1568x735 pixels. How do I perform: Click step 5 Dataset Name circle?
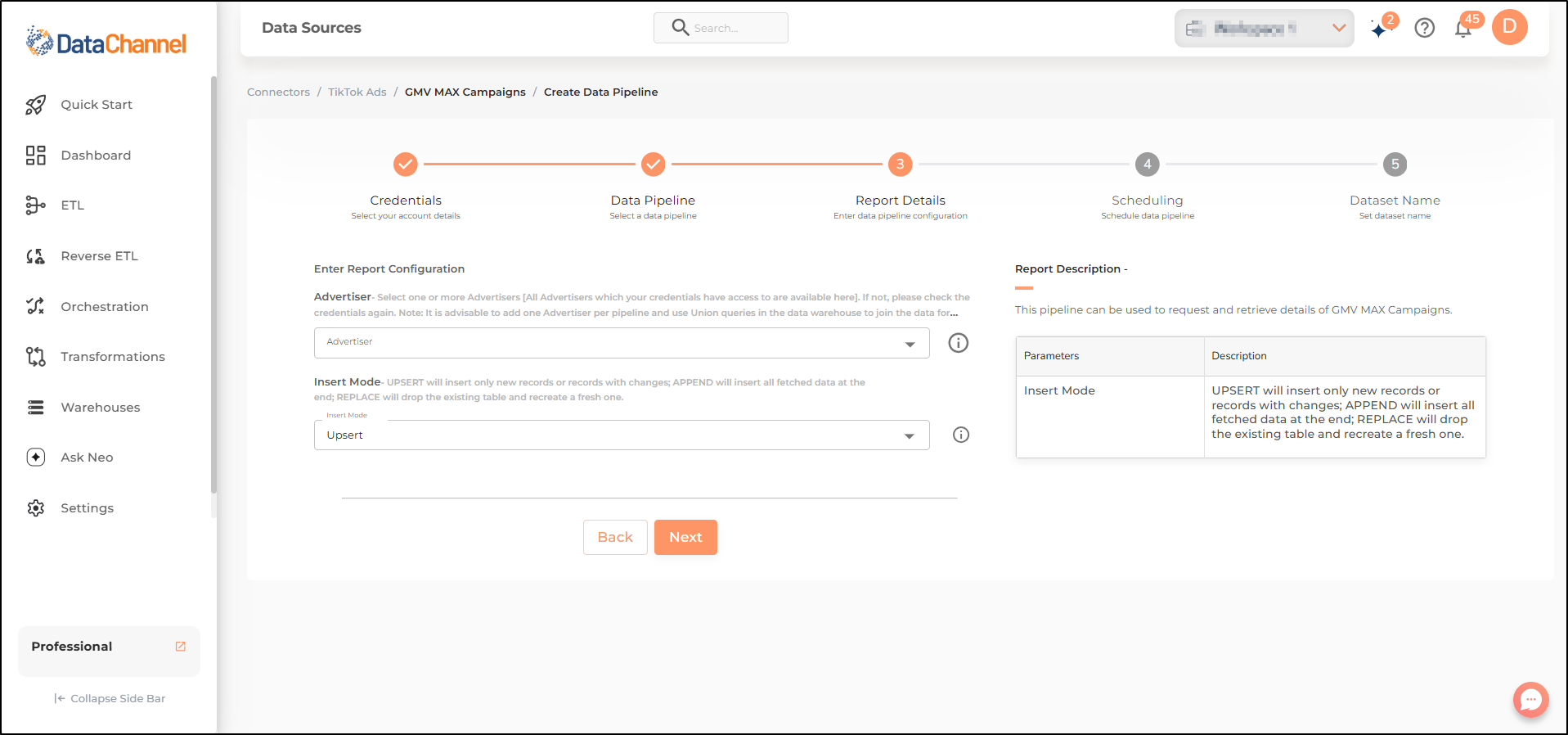pos(1395,165)
